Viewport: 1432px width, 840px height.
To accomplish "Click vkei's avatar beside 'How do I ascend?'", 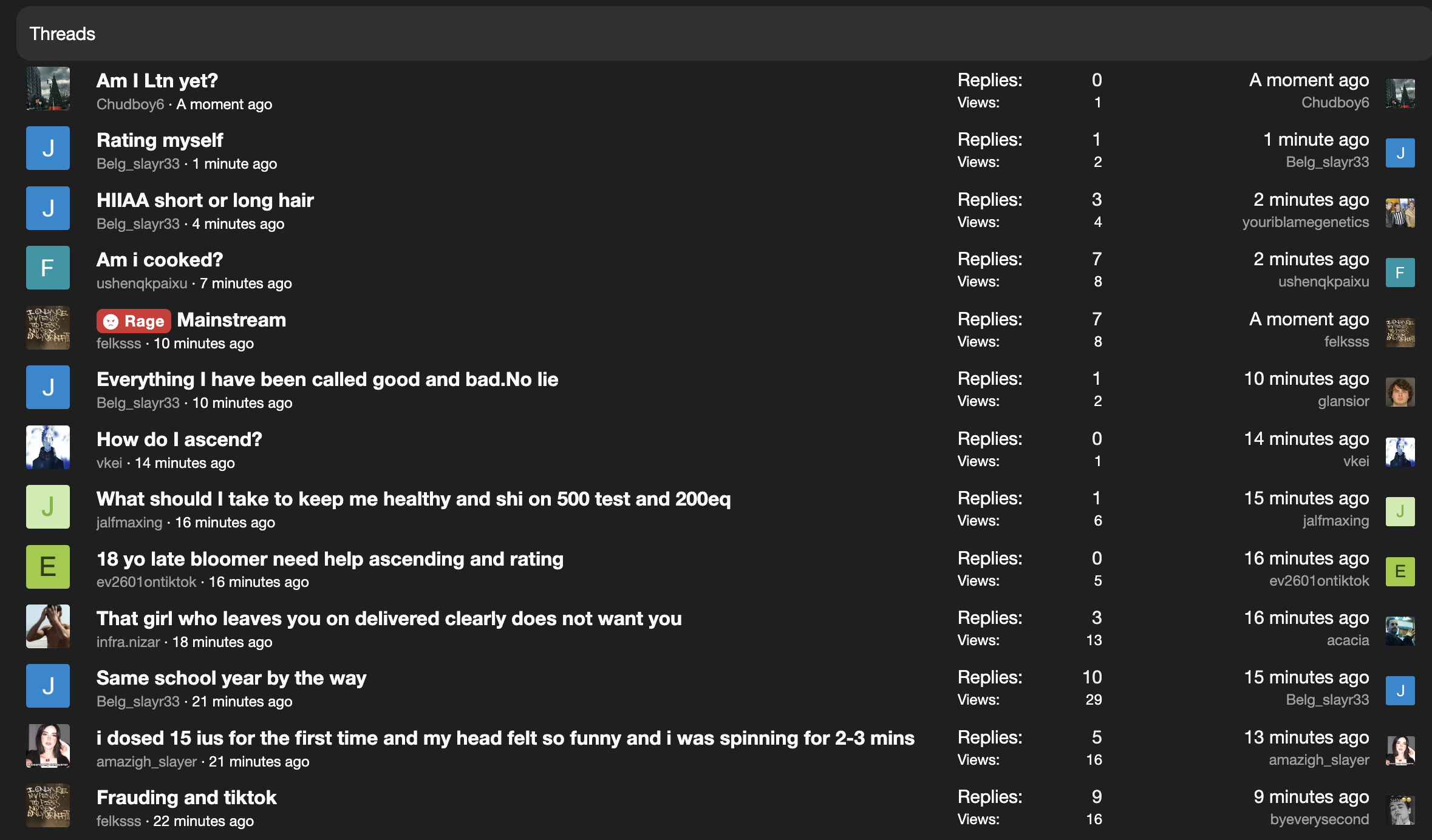I will pos(48,447).
